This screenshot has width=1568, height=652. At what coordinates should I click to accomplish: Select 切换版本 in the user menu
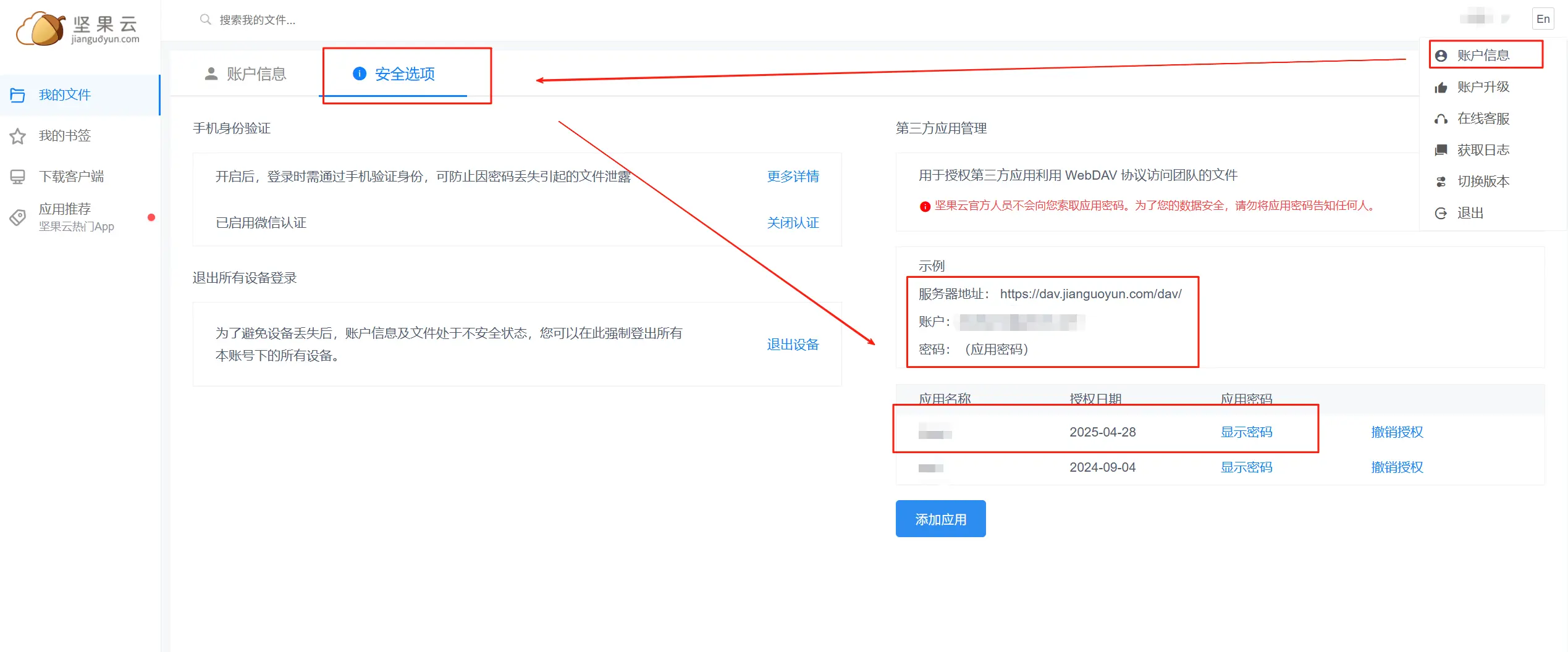(1483, 182)
